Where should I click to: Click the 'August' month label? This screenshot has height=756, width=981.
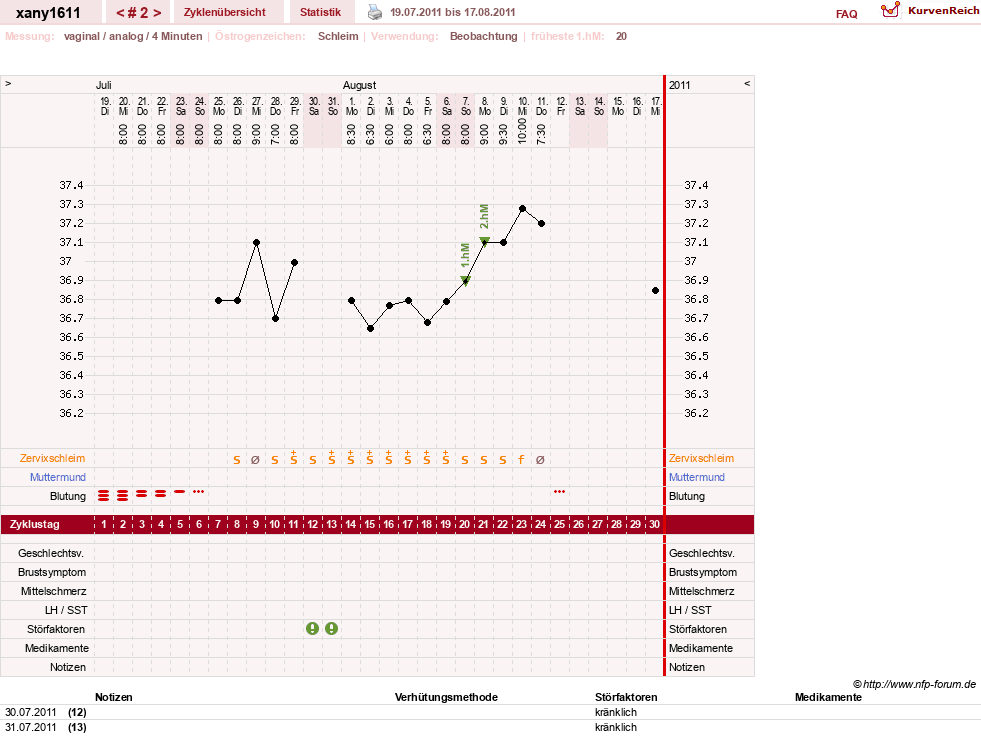359,85
